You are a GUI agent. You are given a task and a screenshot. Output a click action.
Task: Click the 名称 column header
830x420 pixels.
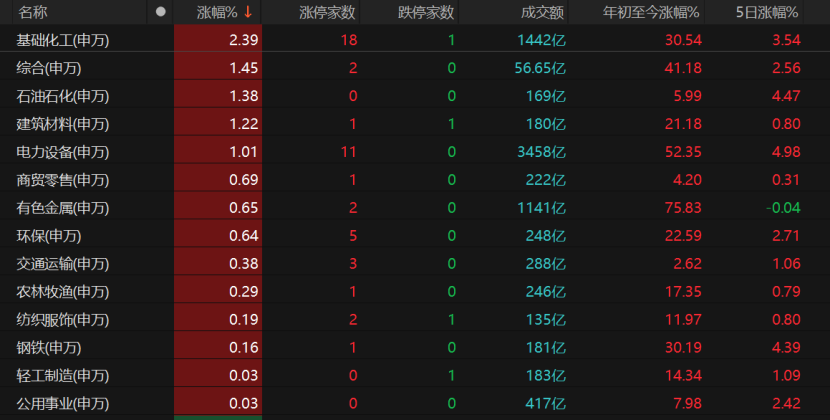33,12
